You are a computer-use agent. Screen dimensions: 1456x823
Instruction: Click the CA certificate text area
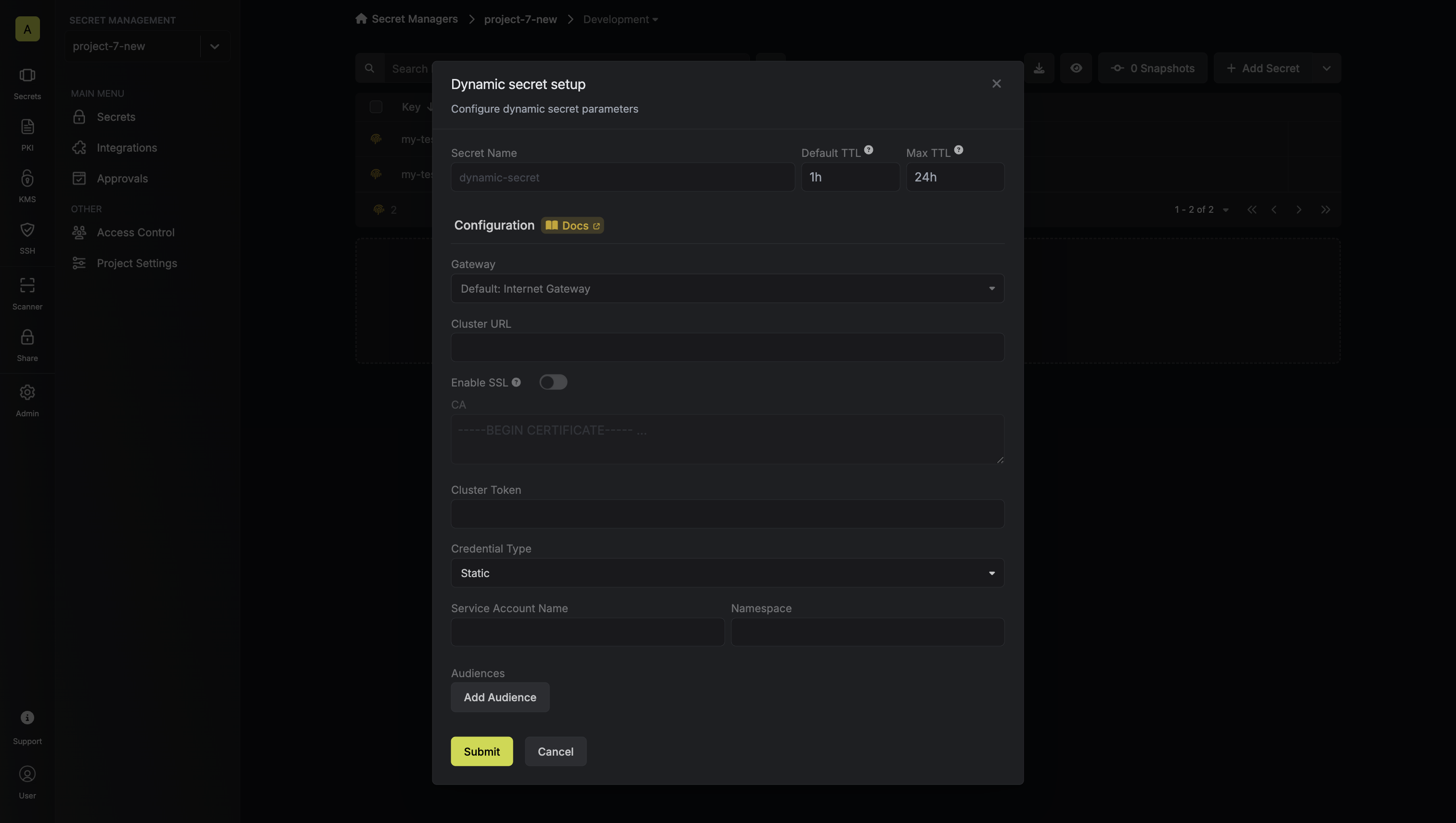click(728, 439)
